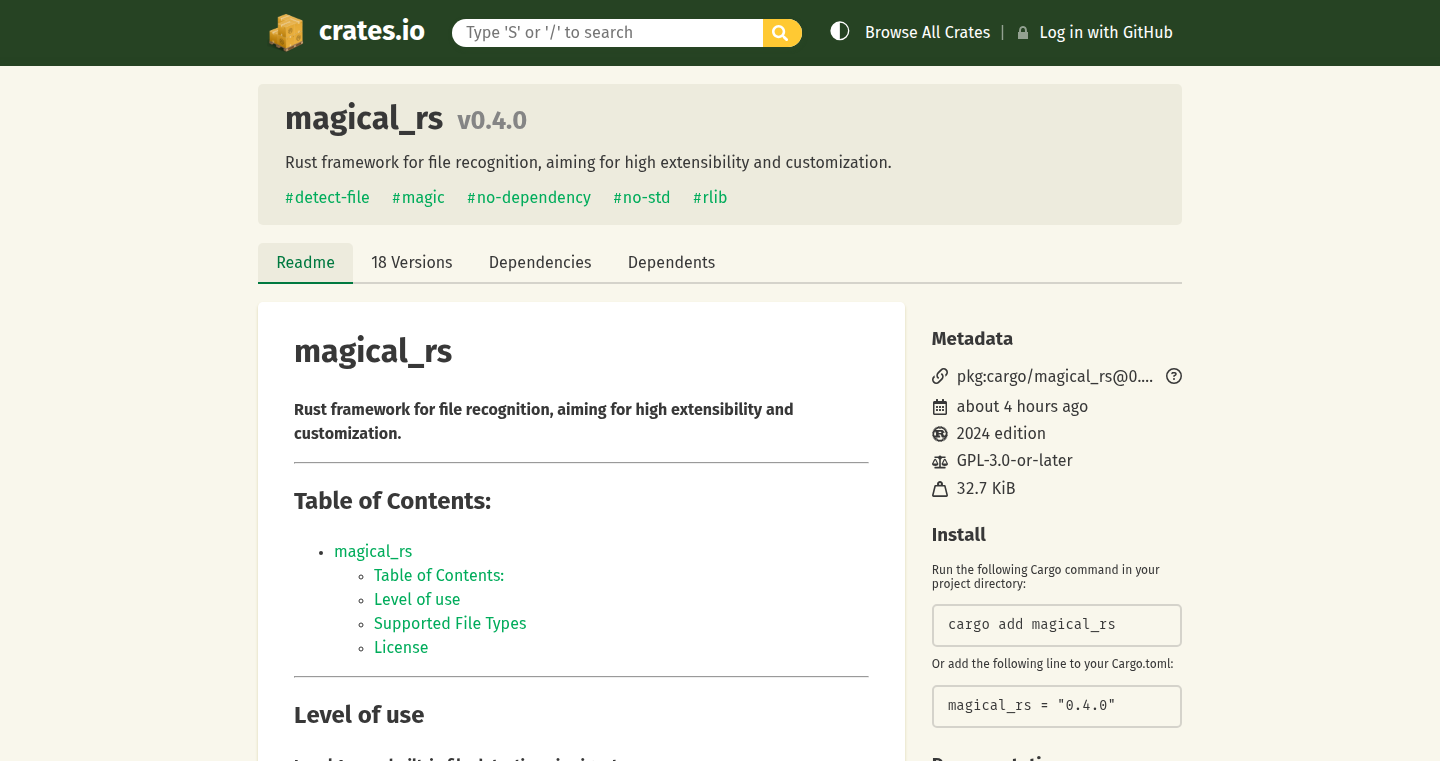Viewport: 1440px width, 761px height.
Task: Click the pkg:cargo/magical_rs@0... purl text
Action: pyautogui.click(x=1055, y=377)
